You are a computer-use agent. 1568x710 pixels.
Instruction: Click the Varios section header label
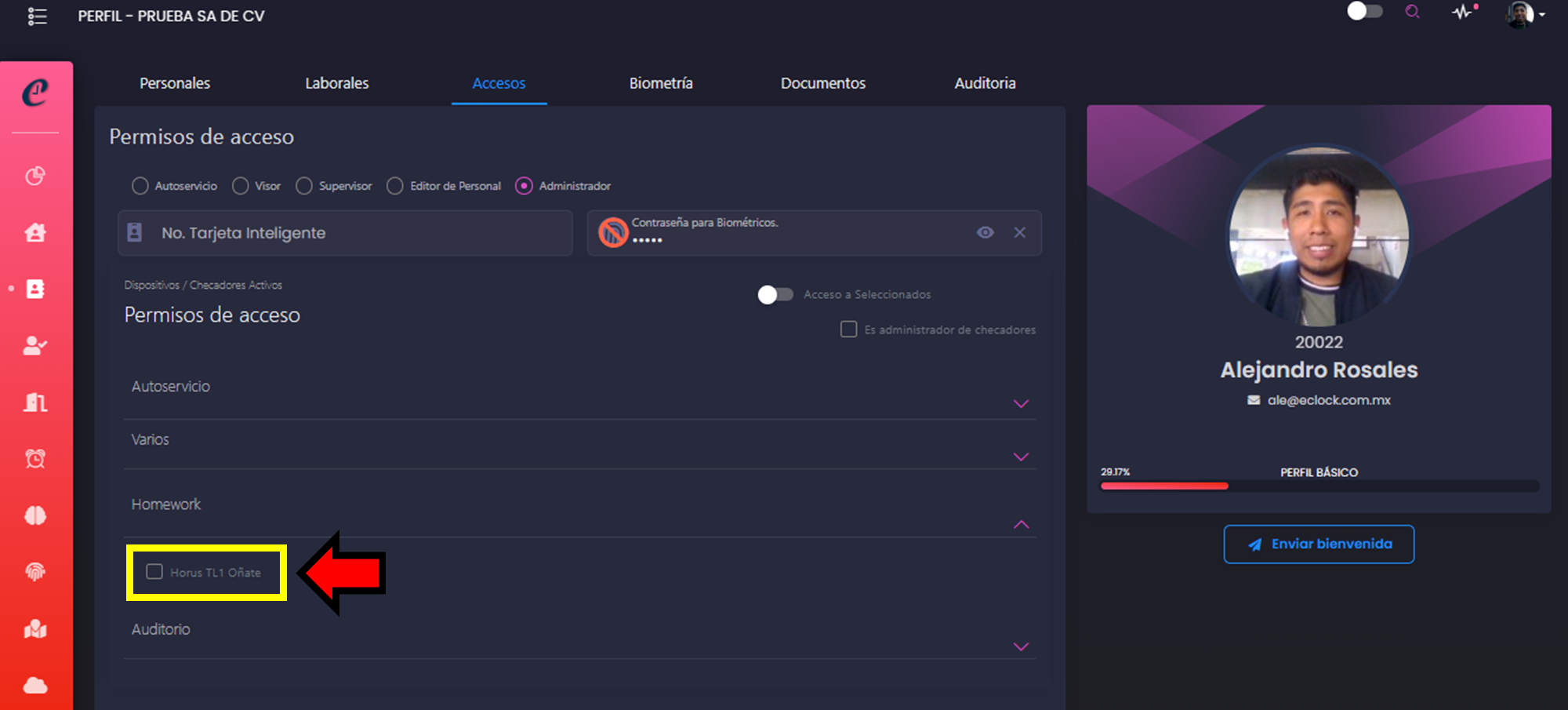point(150,439)
